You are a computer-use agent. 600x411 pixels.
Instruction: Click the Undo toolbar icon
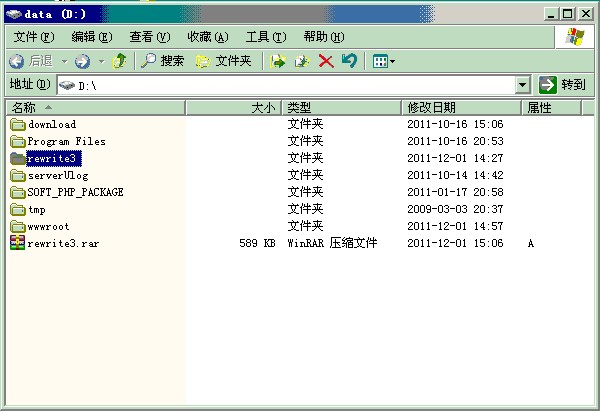click(349, 61)
